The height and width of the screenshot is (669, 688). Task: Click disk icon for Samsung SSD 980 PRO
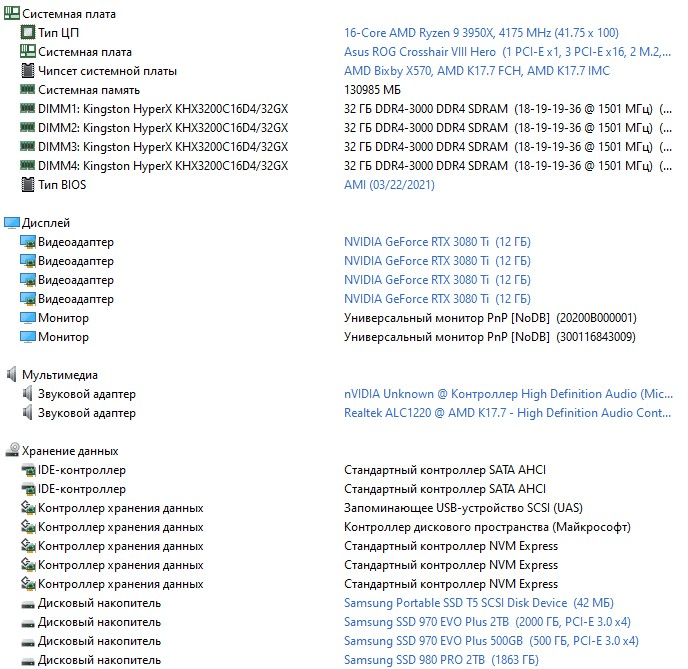pos(28,662)
